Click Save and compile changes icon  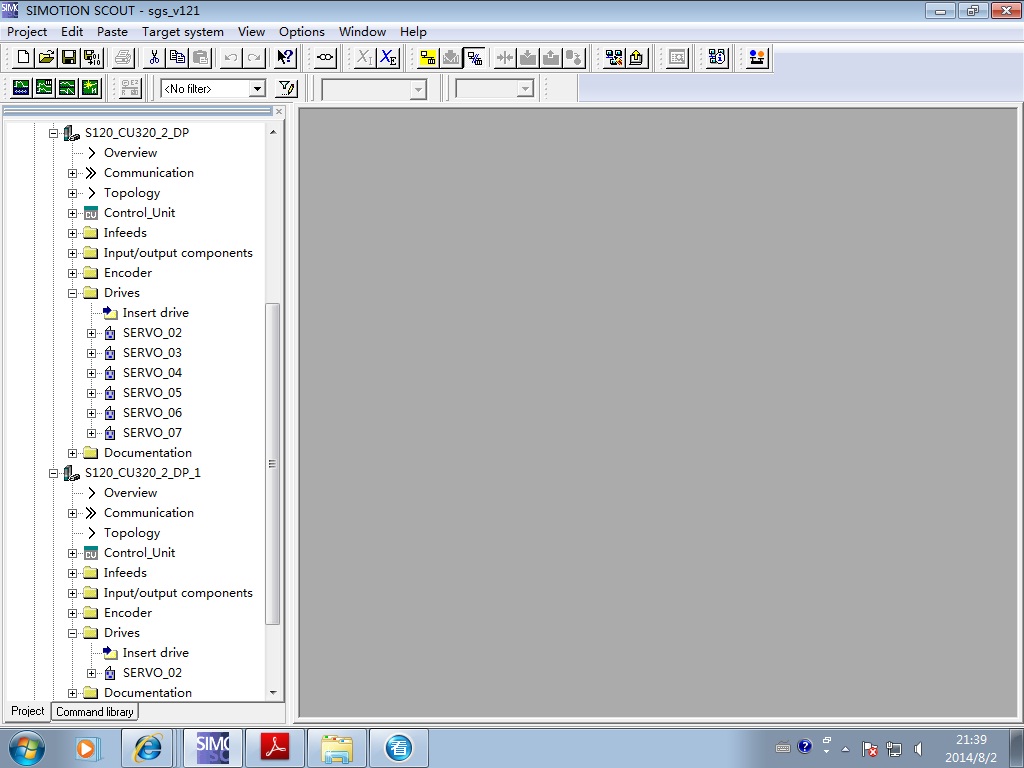92,57
